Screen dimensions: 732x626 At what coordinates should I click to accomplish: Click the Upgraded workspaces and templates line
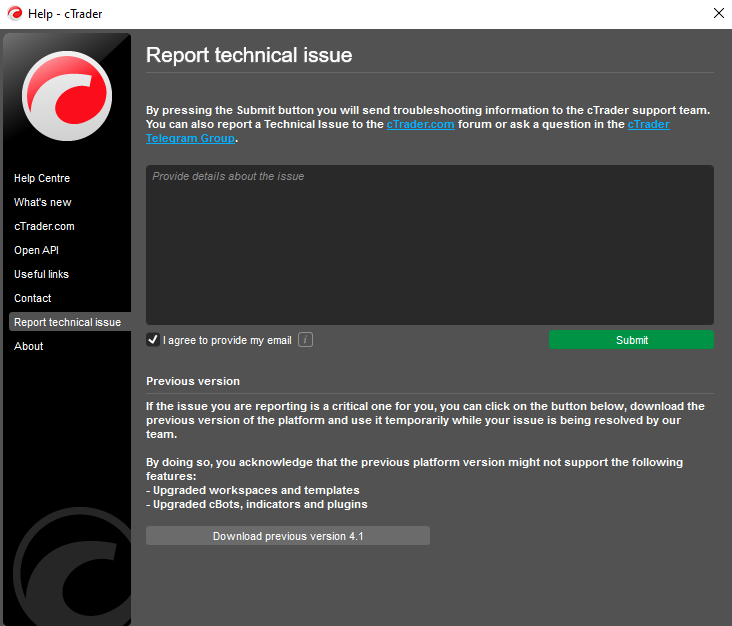253,490
